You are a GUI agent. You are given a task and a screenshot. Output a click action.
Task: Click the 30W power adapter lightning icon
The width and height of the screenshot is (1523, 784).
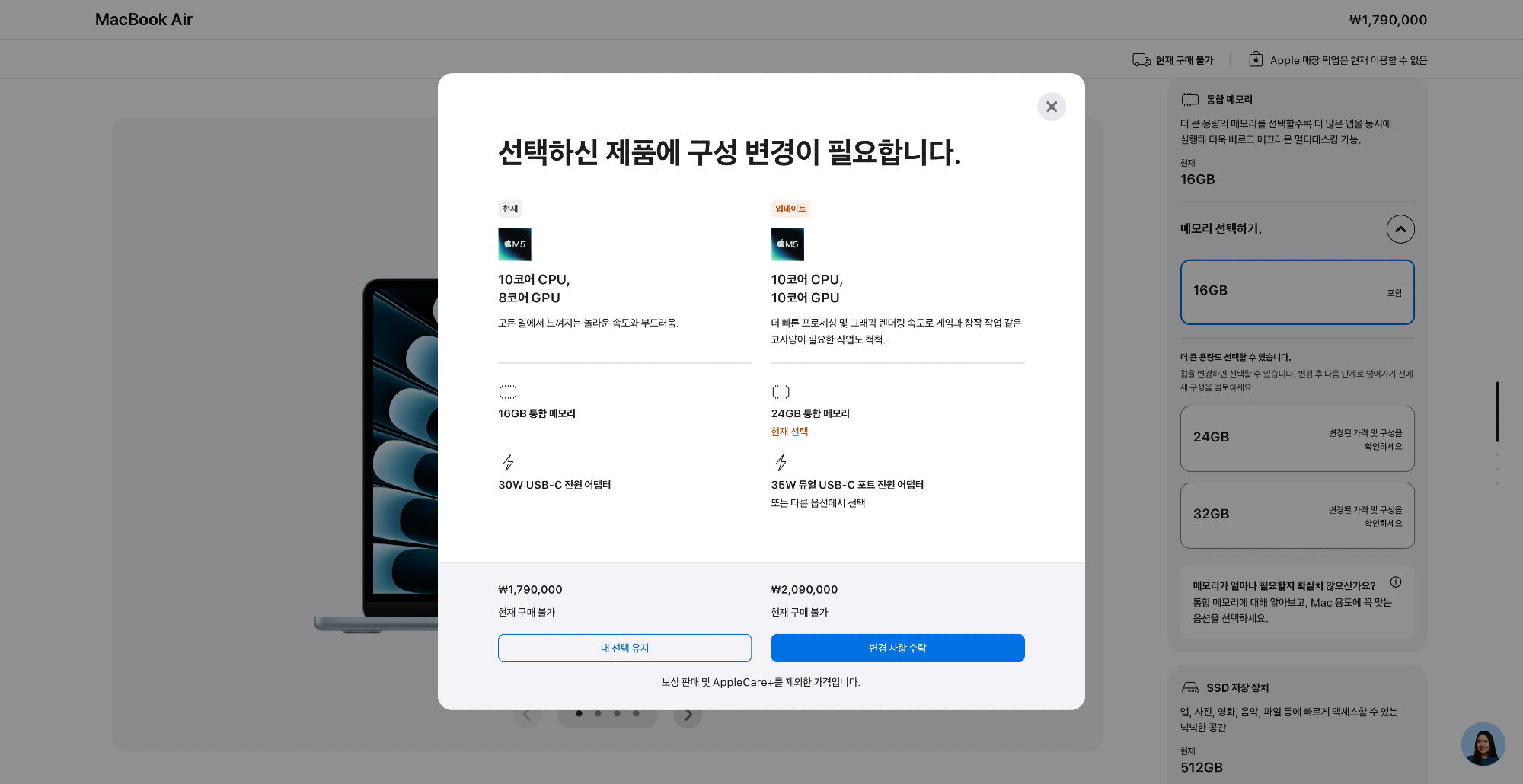pyautogui.click(x=508, y=463)
